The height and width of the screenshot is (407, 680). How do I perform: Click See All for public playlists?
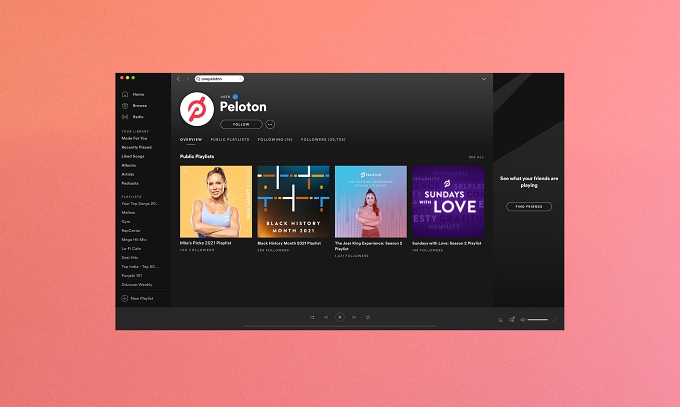[x=476, y=157]
